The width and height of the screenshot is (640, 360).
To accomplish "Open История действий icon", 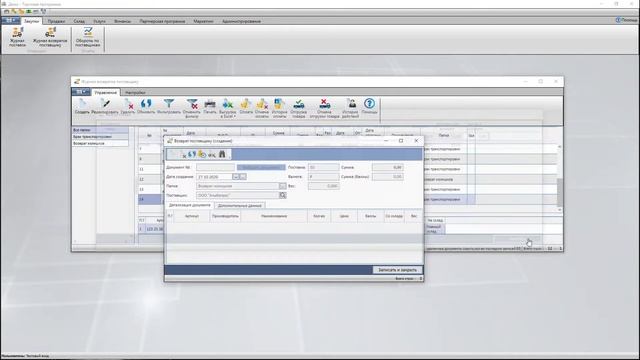I will coord(350,108).
